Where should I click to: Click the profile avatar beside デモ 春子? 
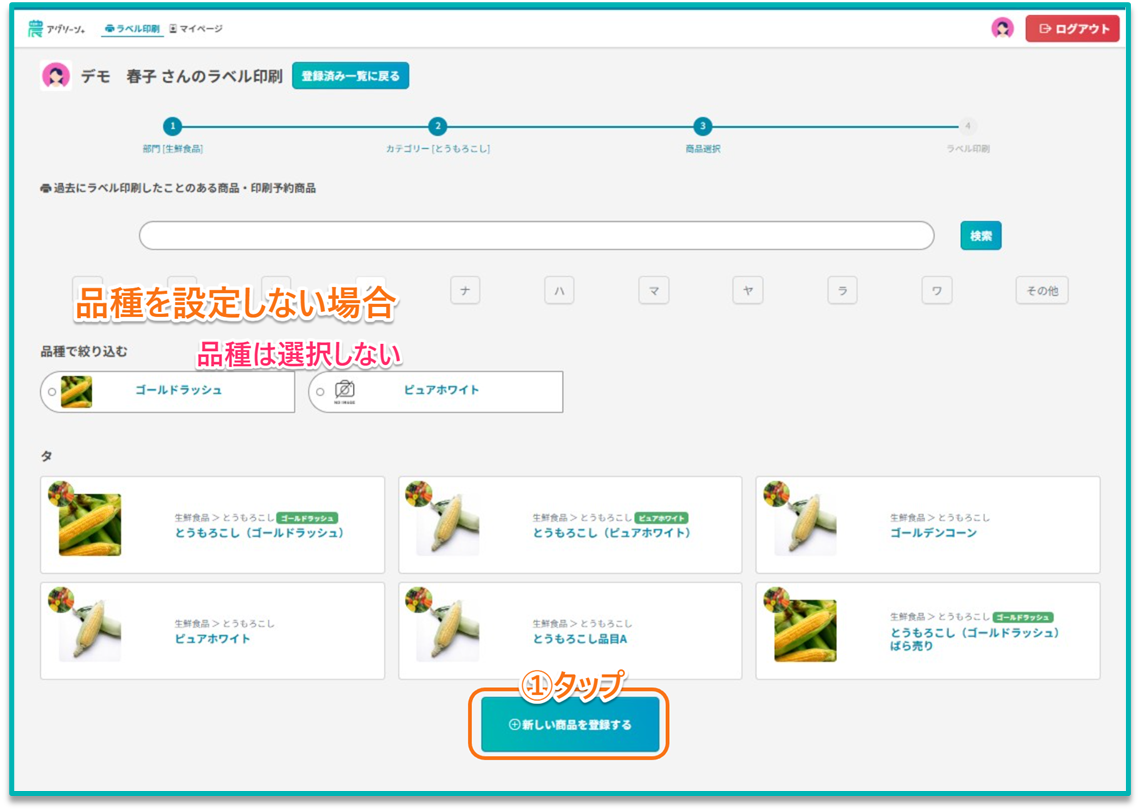click(55, 76)
